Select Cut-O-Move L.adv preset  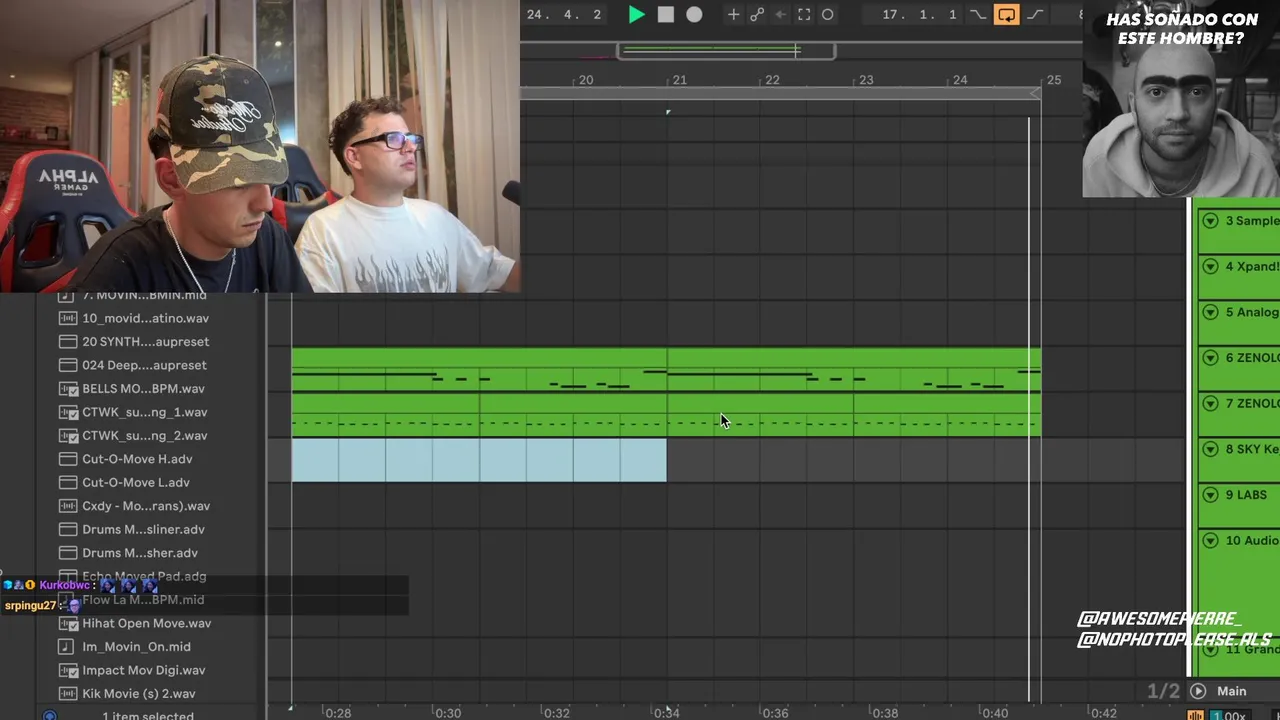coord(136,483)
